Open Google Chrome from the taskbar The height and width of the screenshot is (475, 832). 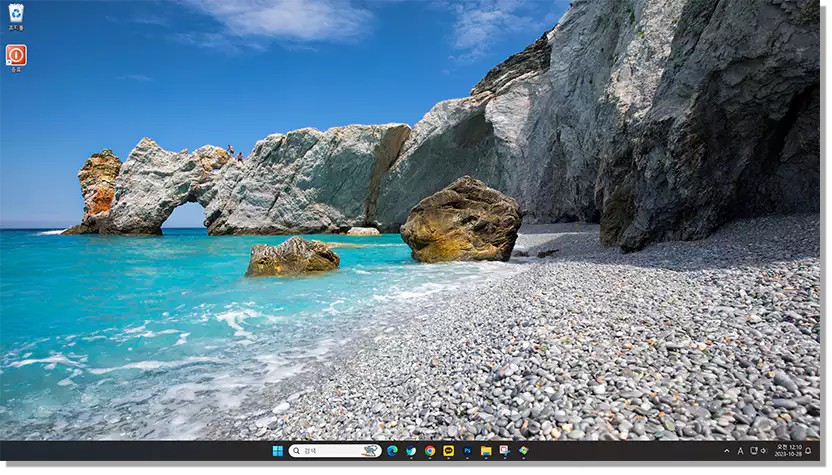pos(430,451)
